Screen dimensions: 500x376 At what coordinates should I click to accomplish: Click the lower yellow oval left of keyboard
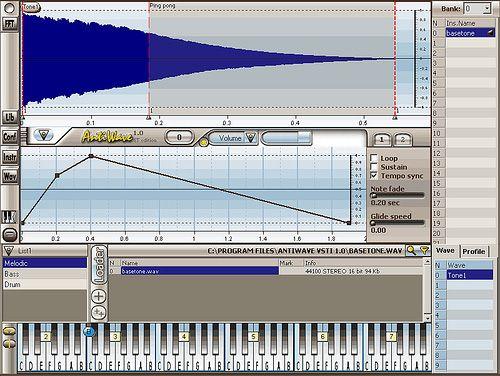click(x=9, y=343)
